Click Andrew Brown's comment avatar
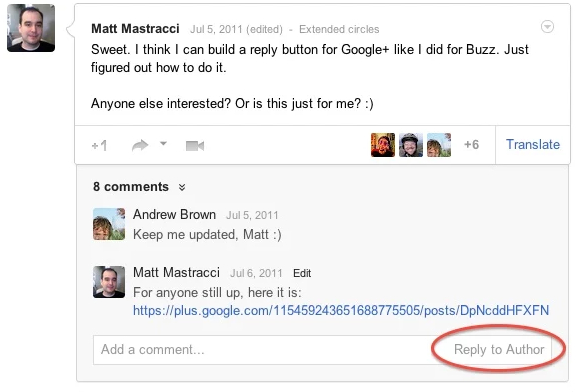This screenshot has height=392, width=576. (x=109, y=224)
